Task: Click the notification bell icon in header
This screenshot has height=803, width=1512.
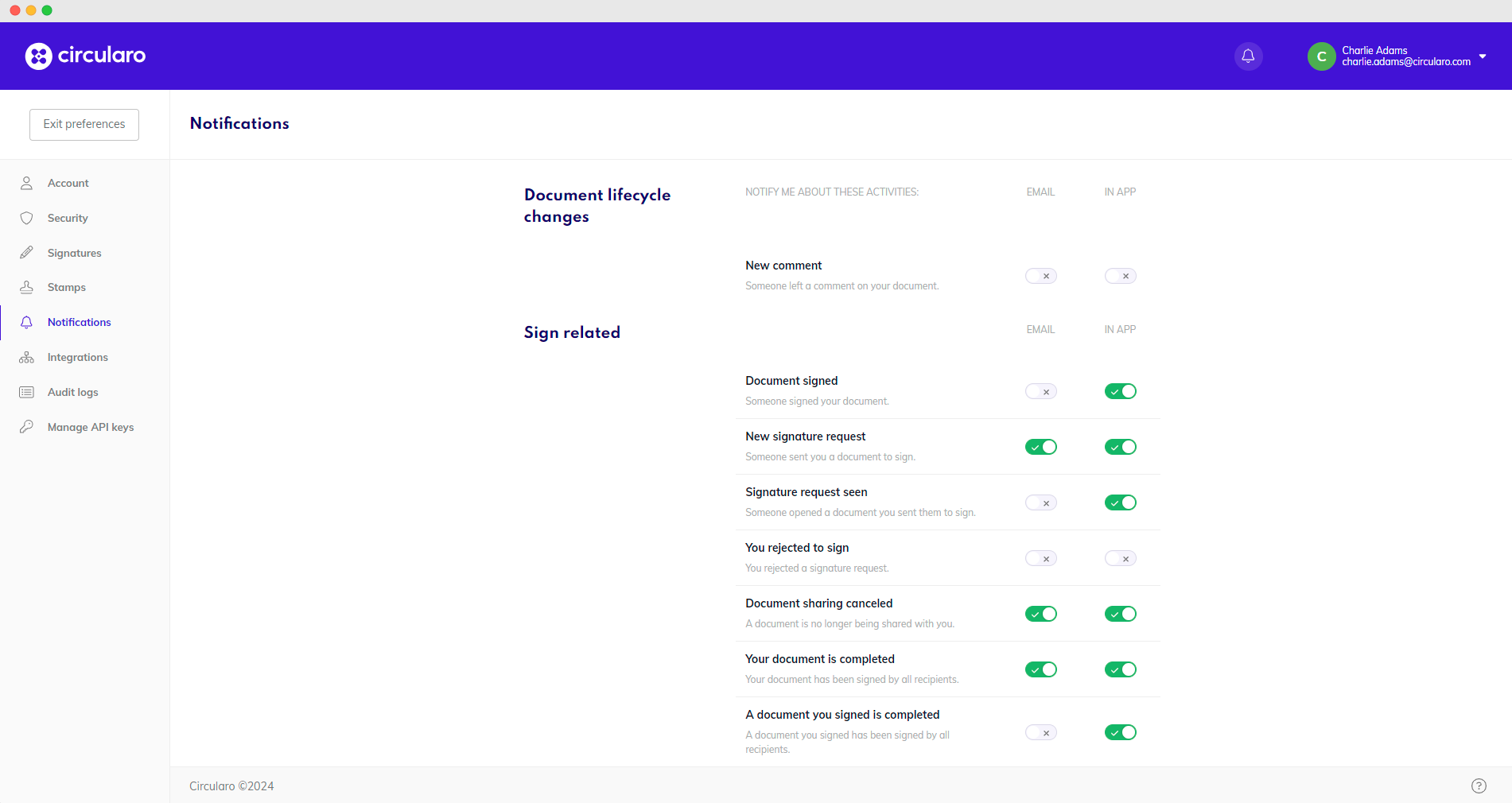Action: (1248, 56)
